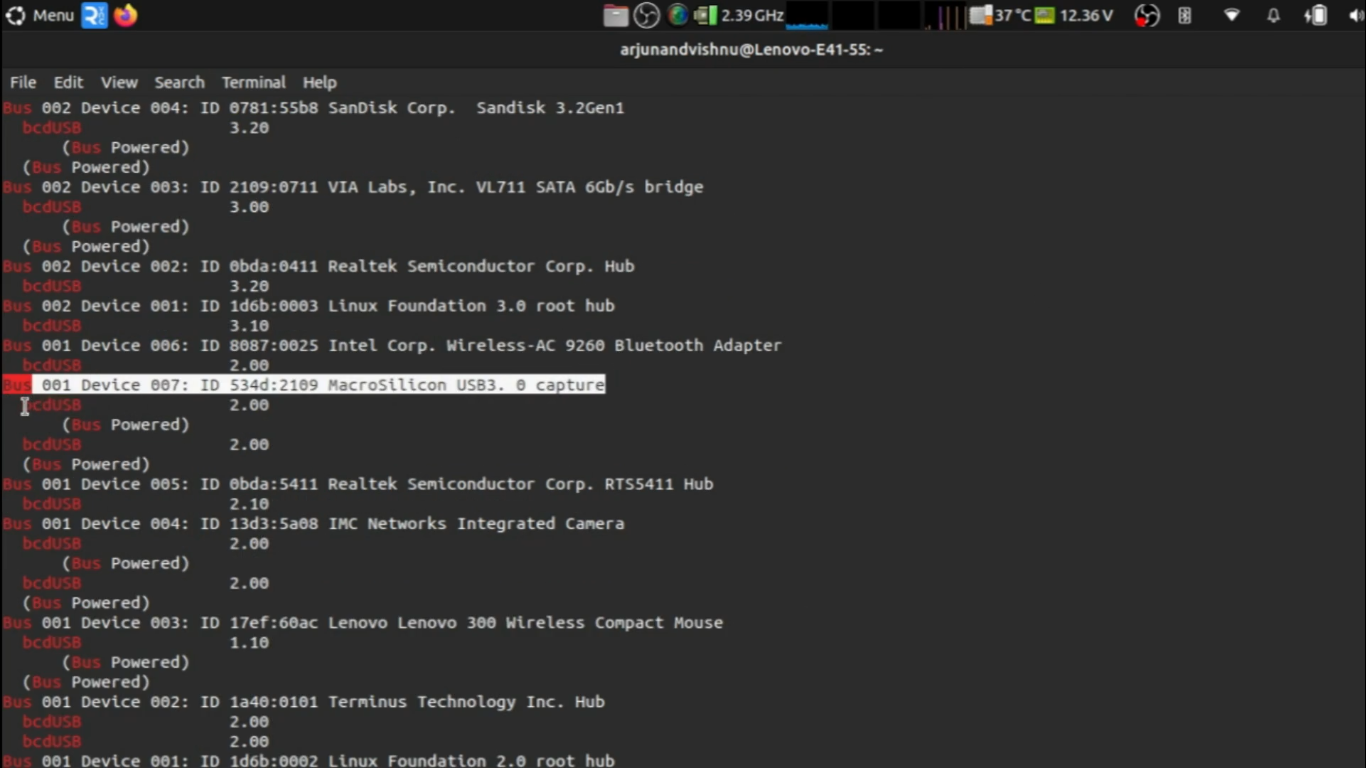1366x768 pixels.
Task: Open the RealVNC viewer from the panel
Action: [x=95, y=15]
